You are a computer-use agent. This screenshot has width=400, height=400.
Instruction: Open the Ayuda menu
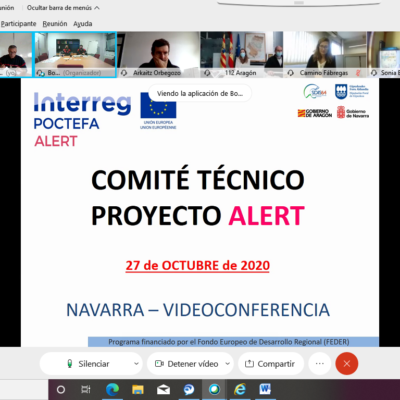pyautogui.click(x=83, y=24)
